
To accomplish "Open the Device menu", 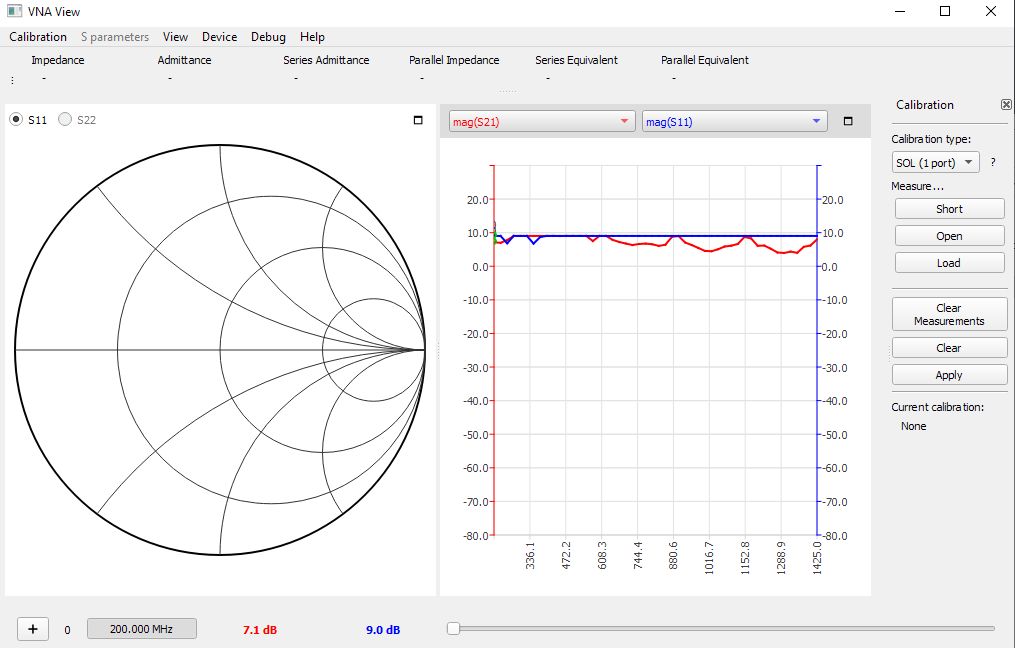I will point(219,37).
